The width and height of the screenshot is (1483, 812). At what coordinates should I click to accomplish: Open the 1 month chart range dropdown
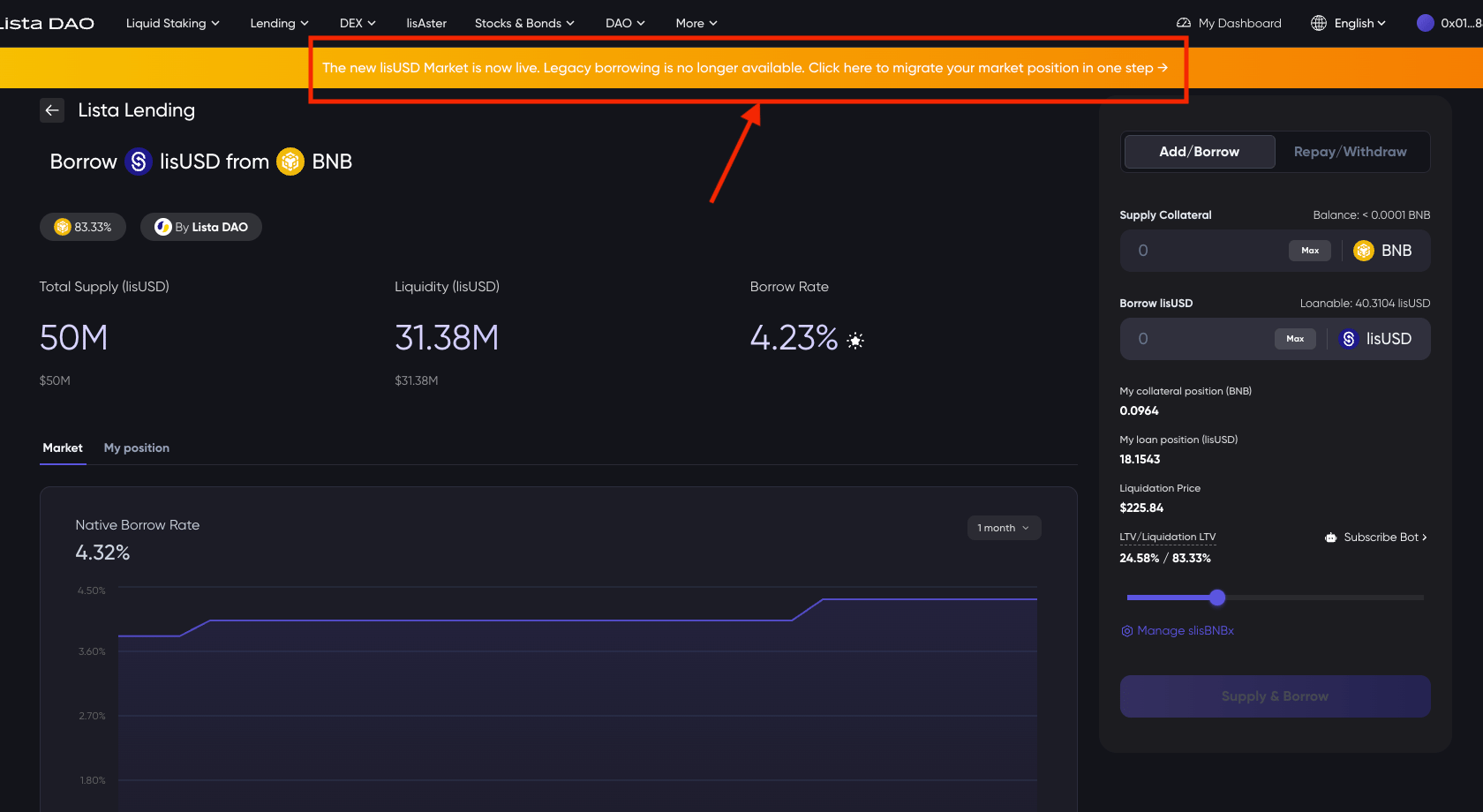point(1004,528)
